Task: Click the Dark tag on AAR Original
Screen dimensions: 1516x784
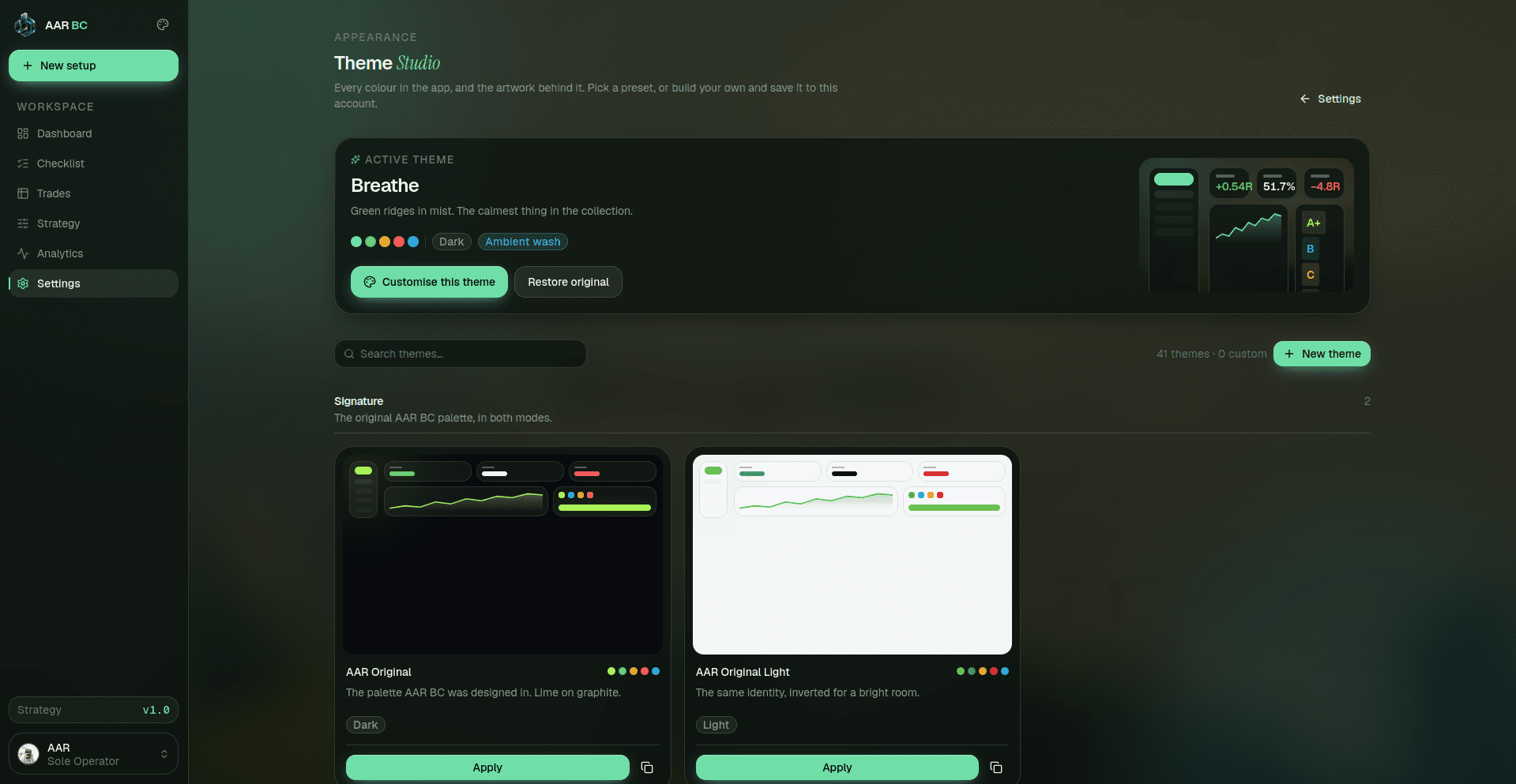Action: [x=366, y=725]
